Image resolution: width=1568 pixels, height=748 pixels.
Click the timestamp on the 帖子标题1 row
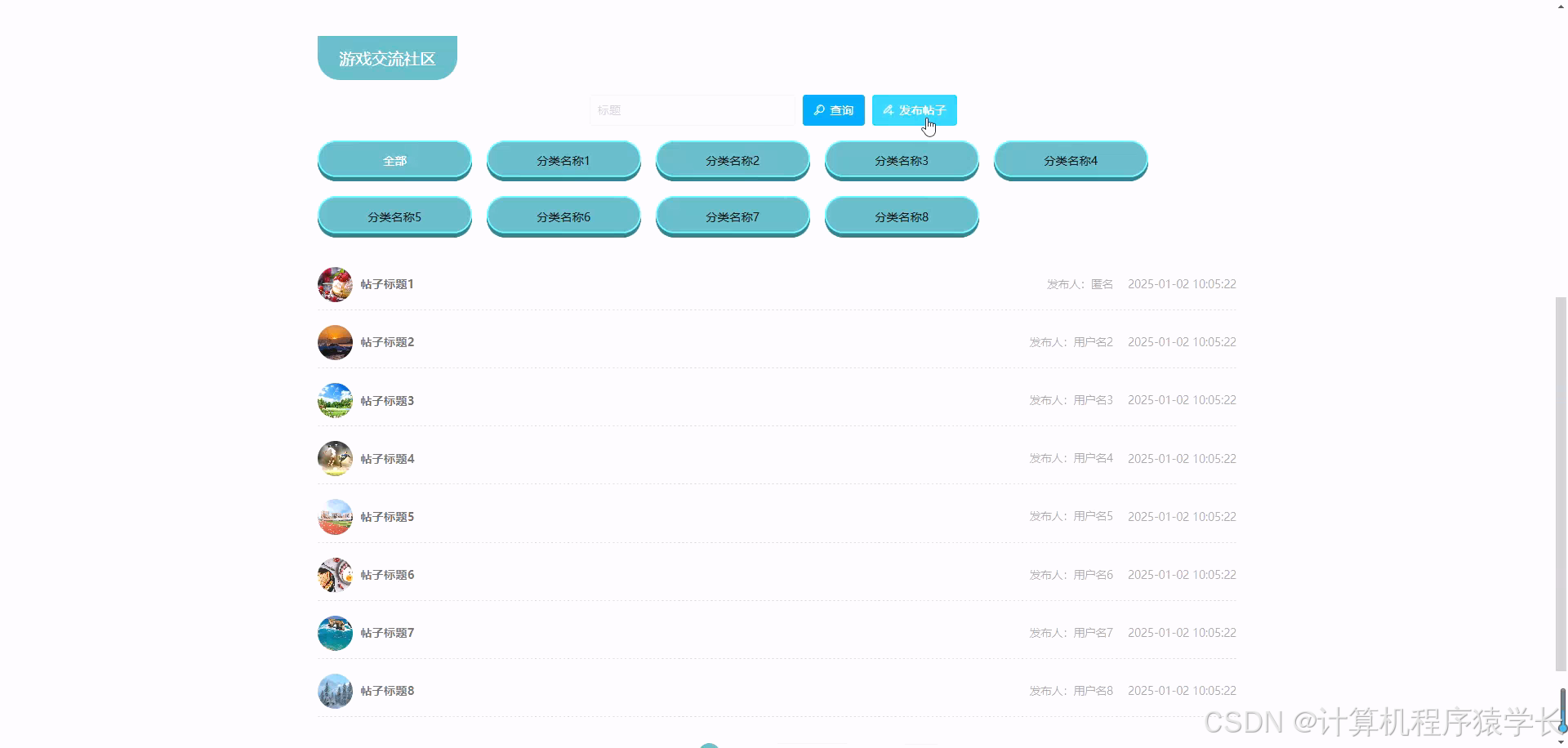tap(1182, 284)
